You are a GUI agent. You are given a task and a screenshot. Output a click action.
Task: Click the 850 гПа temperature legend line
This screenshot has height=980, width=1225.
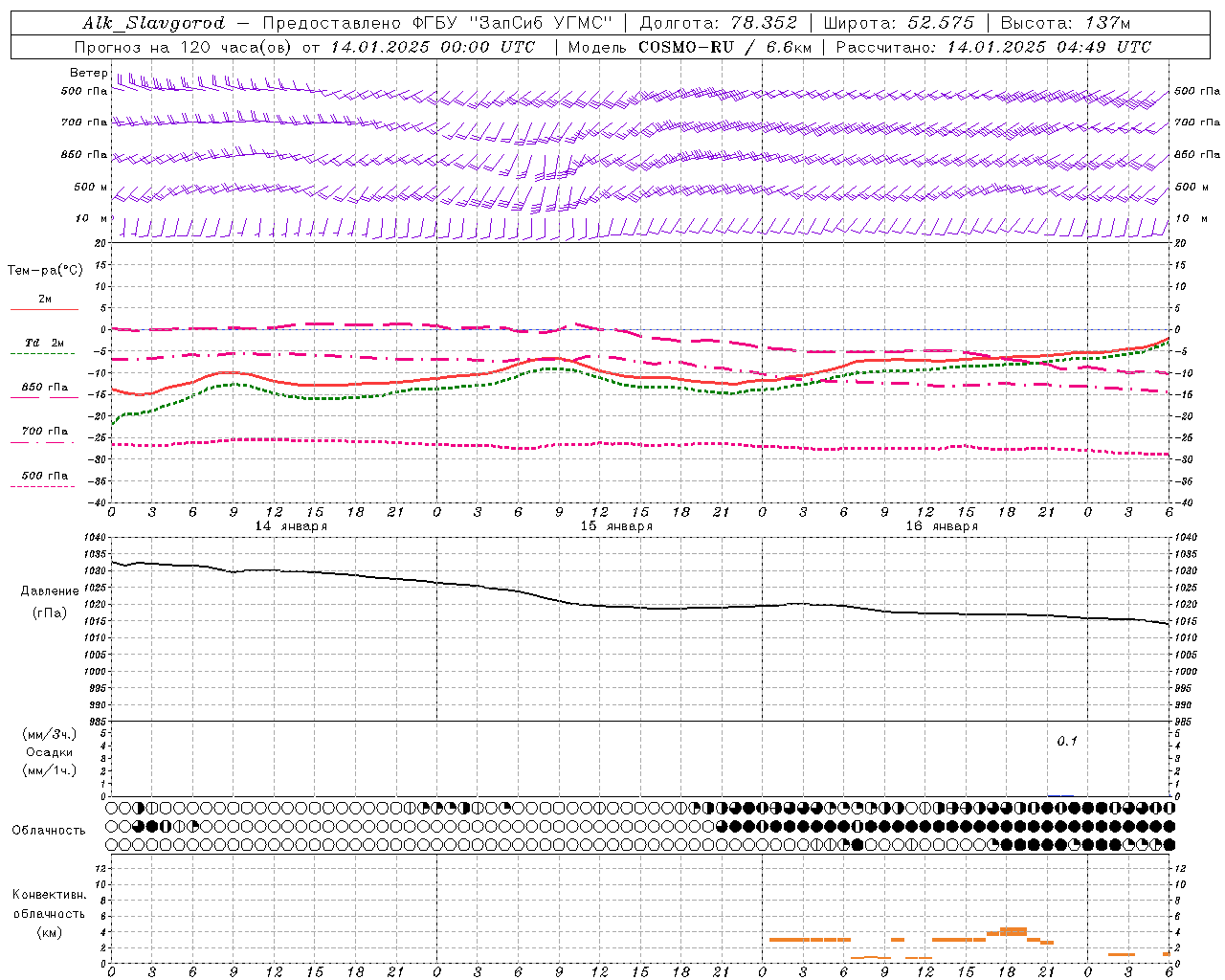point(43,396)
